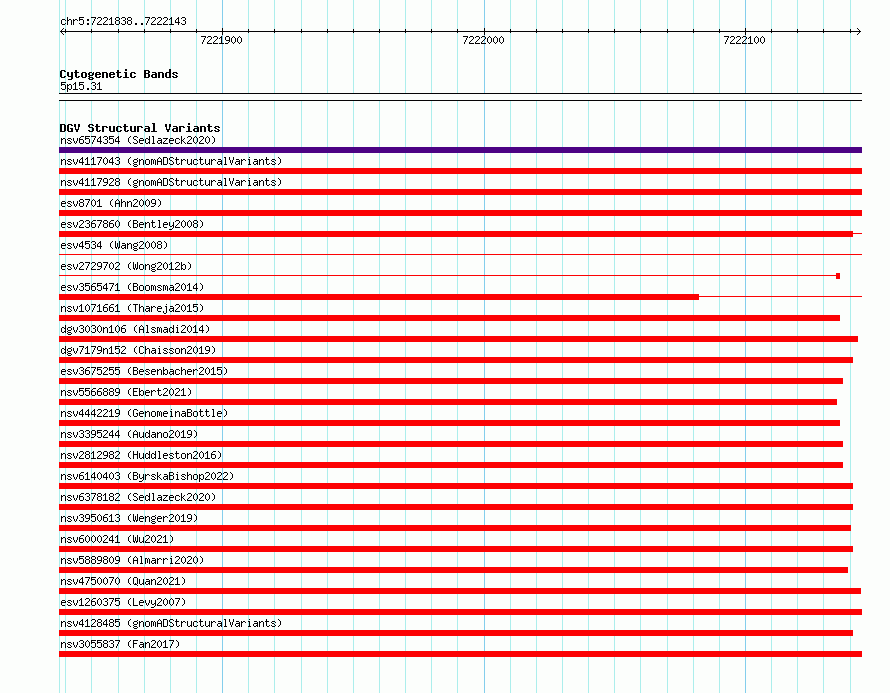Click nsv5566889 (Ebert2021) label
This screenshot has width=890, height=693.
(x=126, y=392)
